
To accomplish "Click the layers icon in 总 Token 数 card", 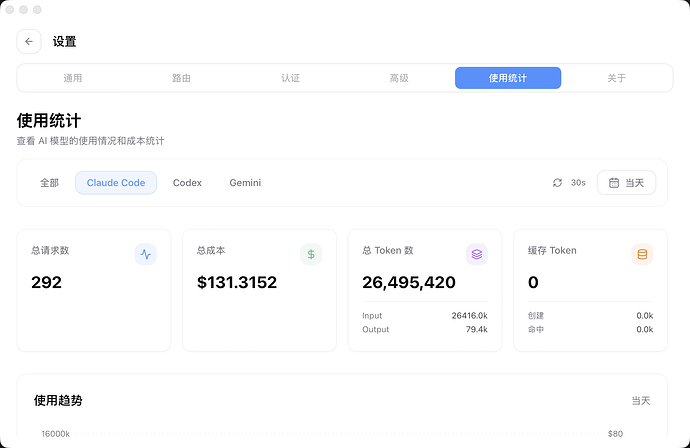I will pos(477,254).
